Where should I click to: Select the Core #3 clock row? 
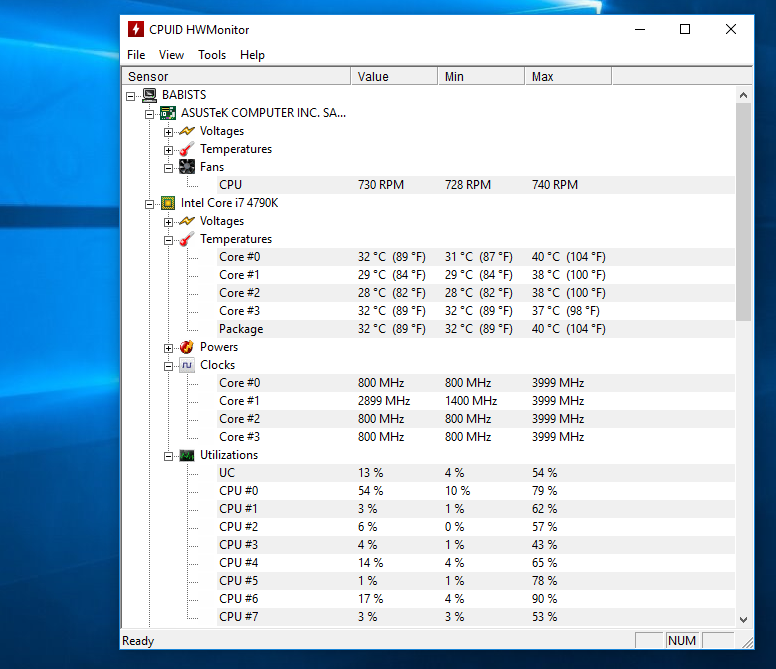(x=476, y=437)
